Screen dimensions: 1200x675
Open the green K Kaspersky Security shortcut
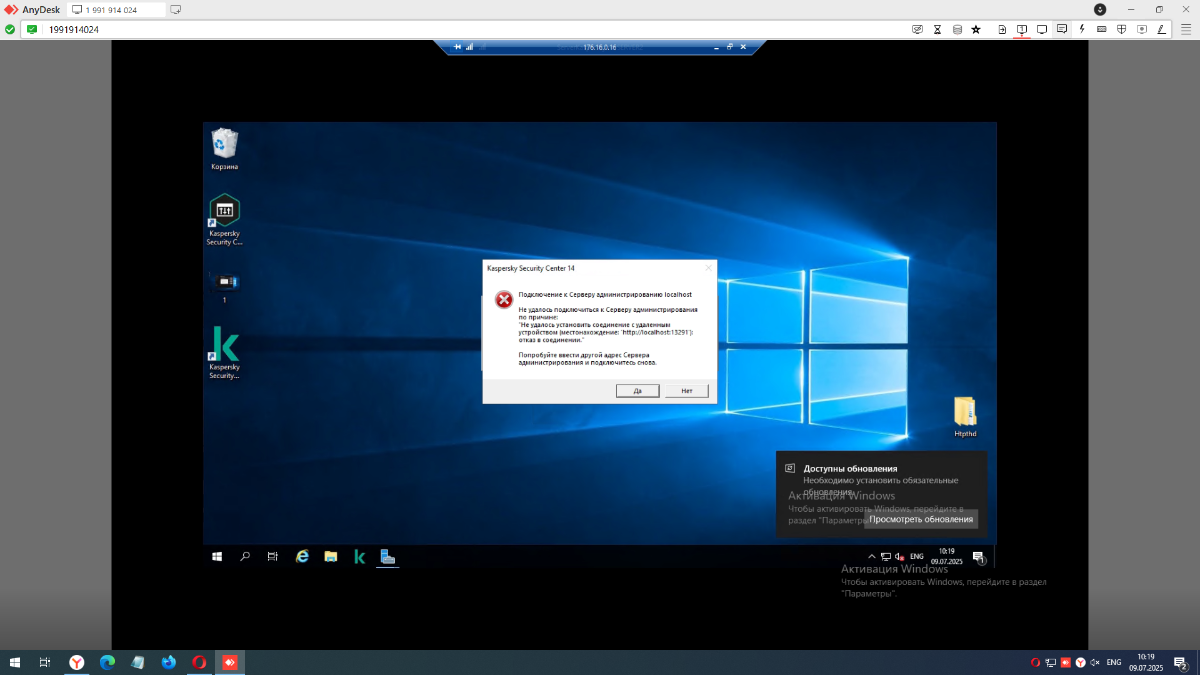point(224,352)
